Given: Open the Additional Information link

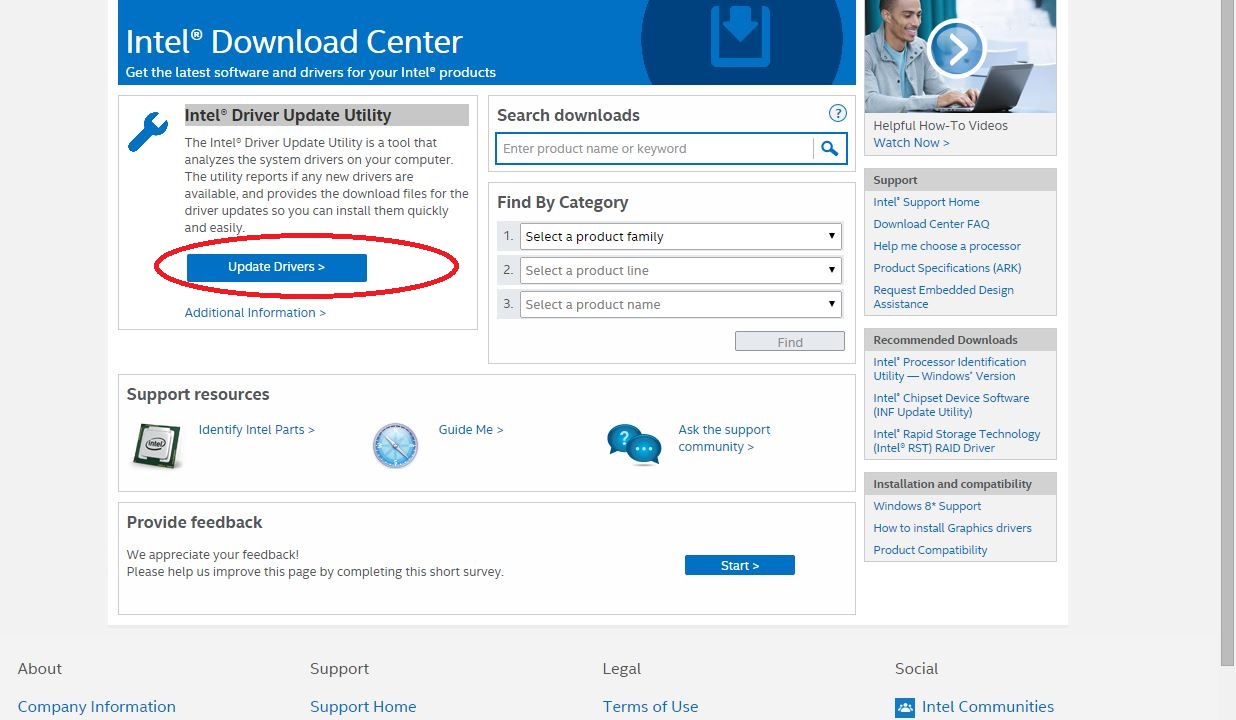Looking at the screenshot, I should [255, 313].
